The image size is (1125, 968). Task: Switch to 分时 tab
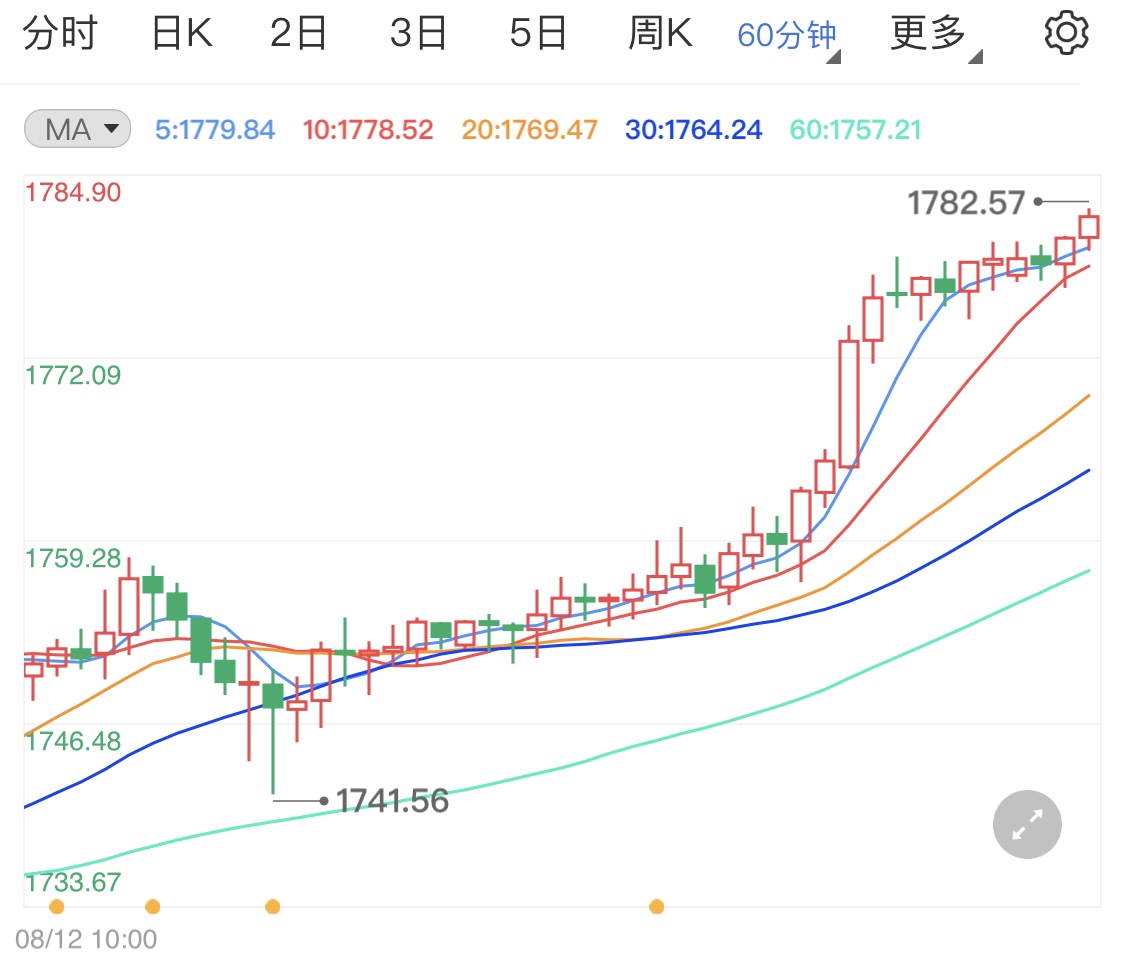[60, 33]
